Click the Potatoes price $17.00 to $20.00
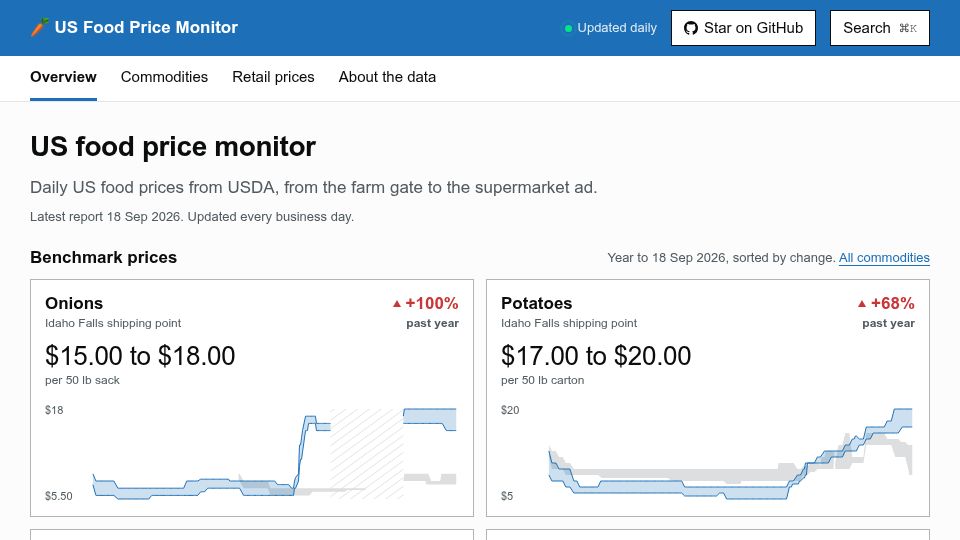This screenshot has width=960, height=540. pyautogui.click(x=596, y=356)
